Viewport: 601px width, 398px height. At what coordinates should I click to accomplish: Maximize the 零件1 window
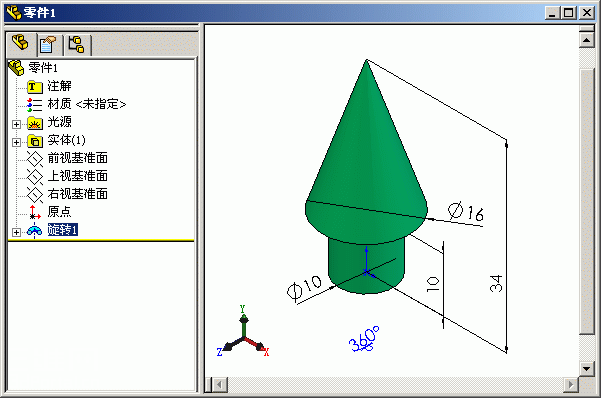click(568, 13)
